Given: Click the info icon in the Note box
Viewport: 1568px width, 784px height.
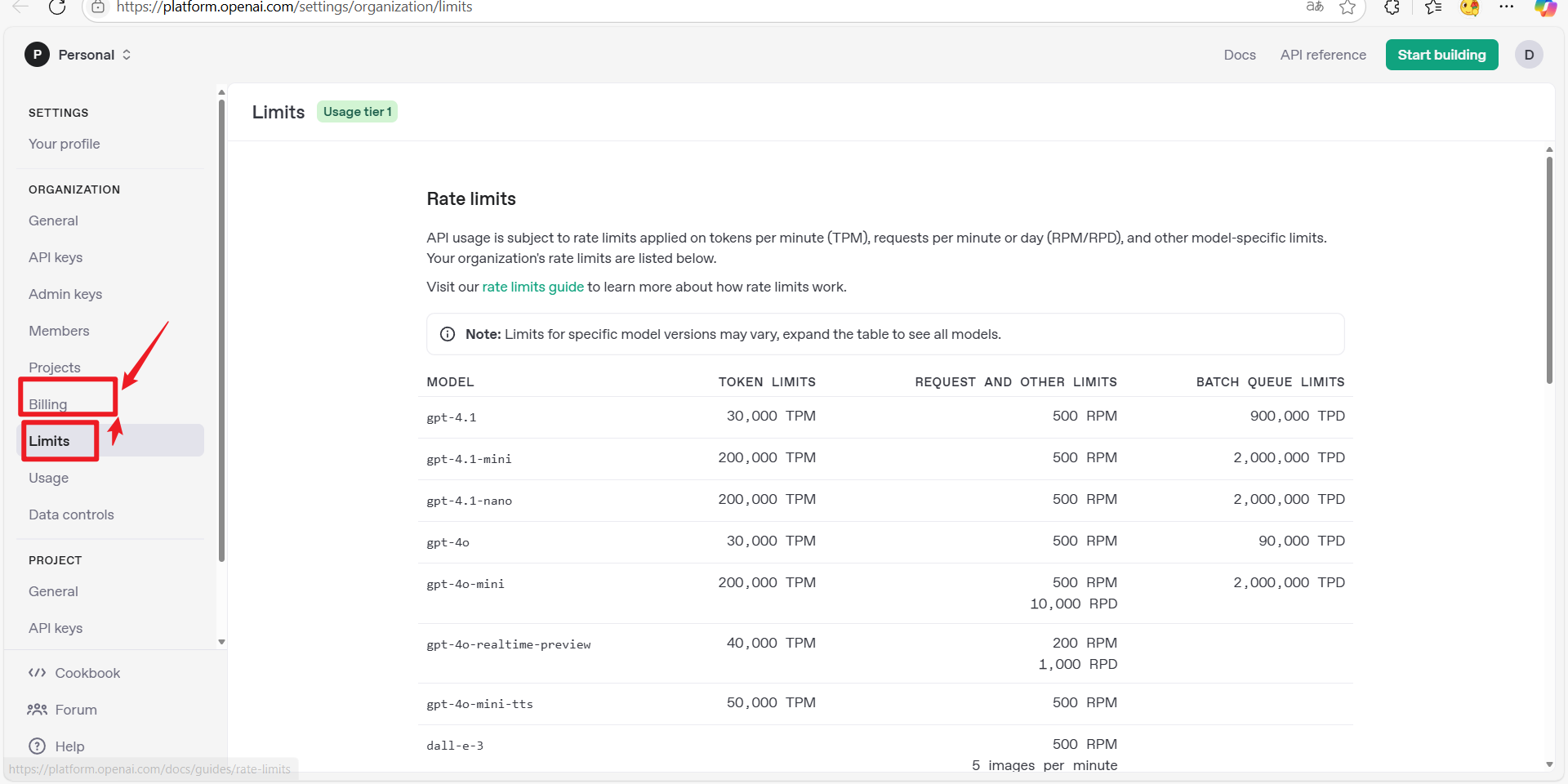Looking at the screenshot, I should 448,334.
